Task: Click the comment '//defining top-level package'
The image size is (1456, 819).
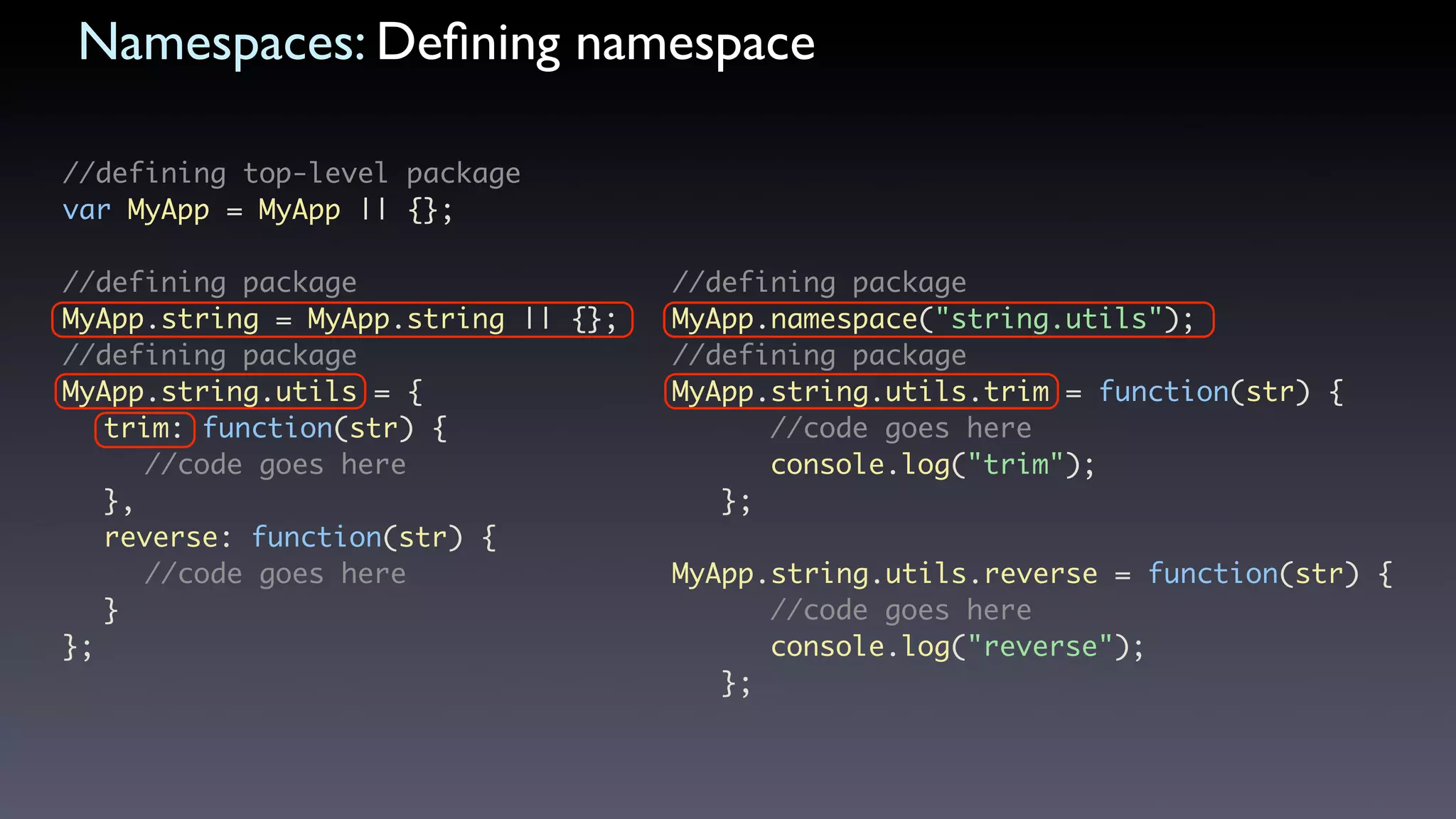Action: point(291,173)
